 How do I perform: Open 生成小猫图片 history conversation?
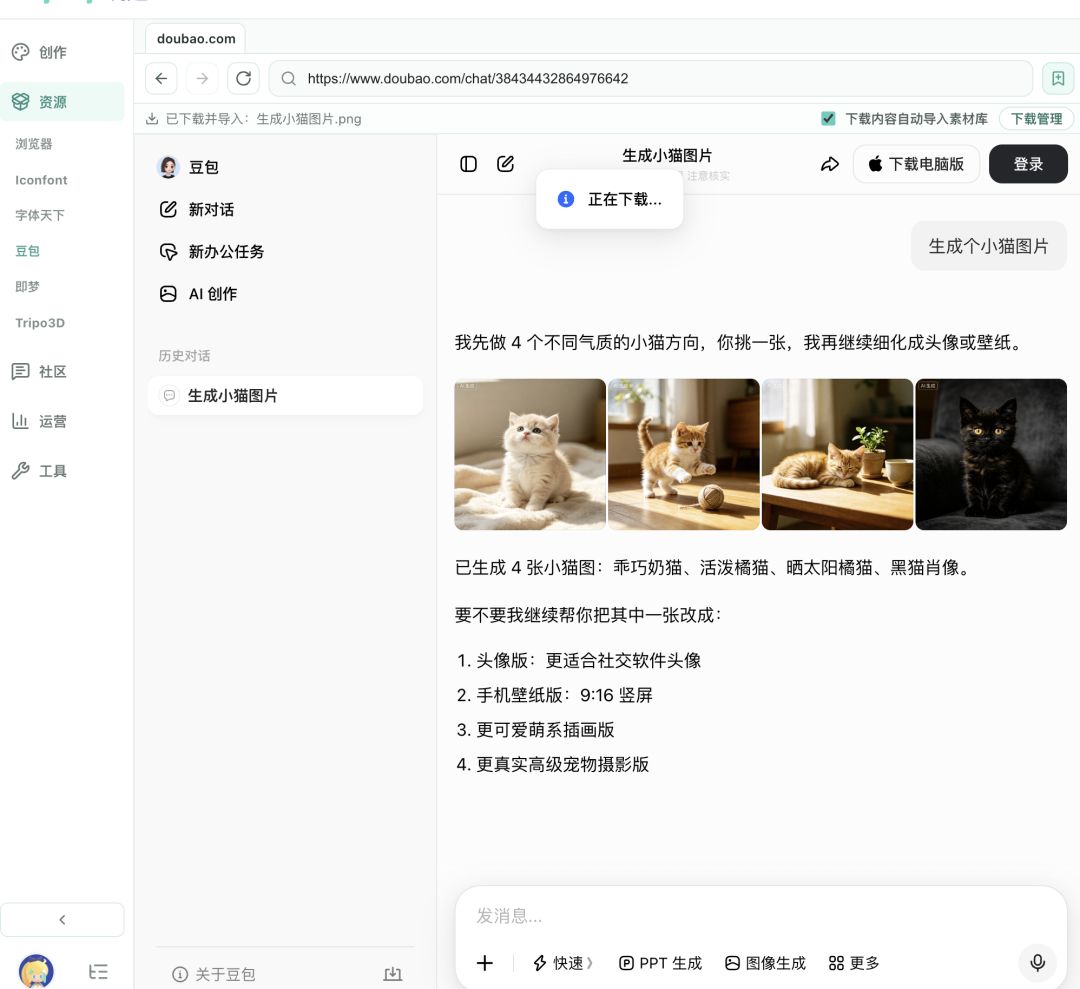[285, 395]
